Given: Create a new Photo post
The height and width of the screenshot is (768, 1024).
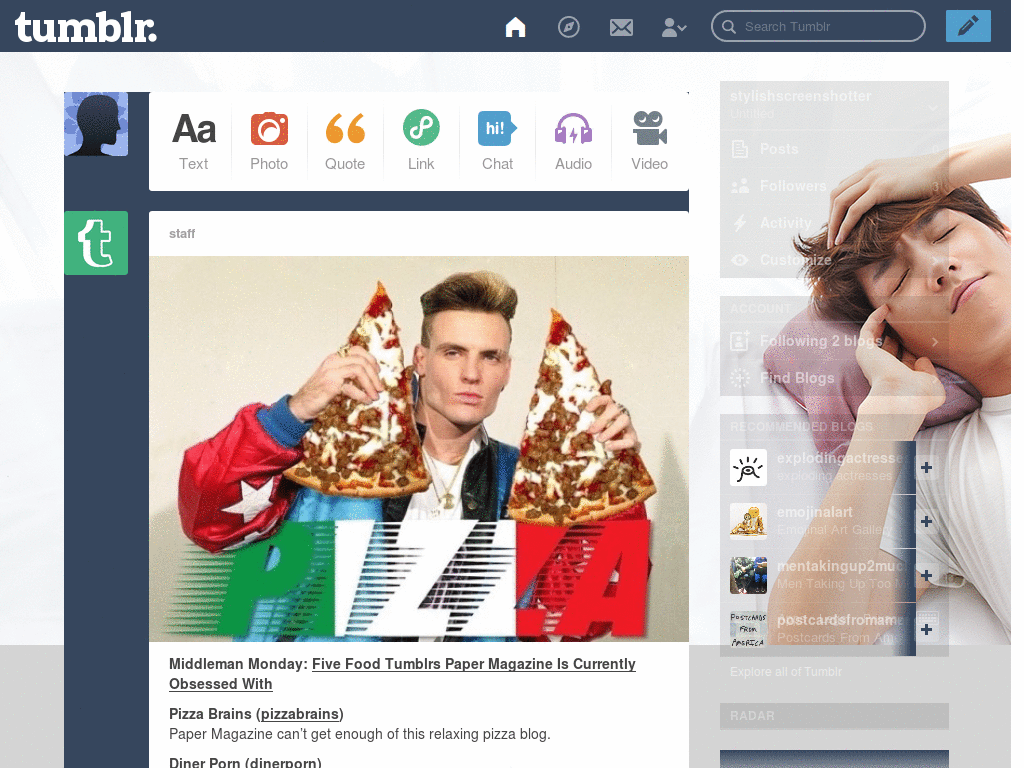Looking at the screenshot, I should pyautogui.click(x=269, y=142).
